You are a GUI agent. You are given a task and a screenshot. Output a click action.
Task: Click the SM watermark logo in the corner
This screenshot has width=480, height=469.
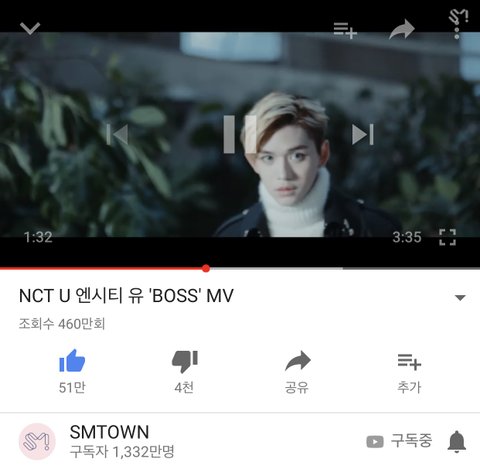coord(459,17)
